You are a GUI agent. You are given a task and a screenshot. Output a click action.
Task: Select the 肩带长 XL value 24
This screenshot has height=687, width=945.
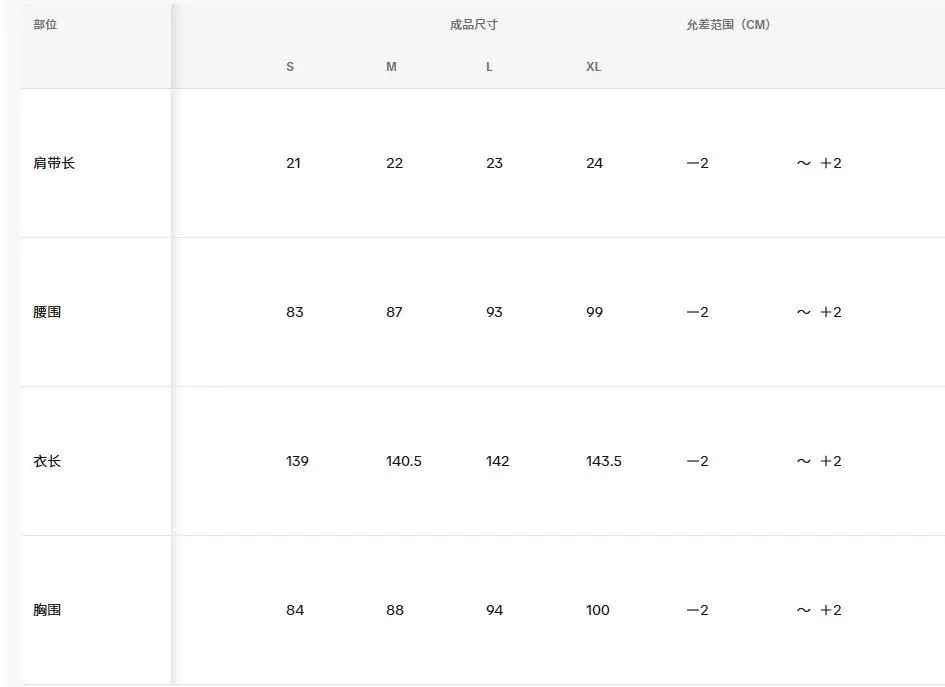click(x=594, y=163)
